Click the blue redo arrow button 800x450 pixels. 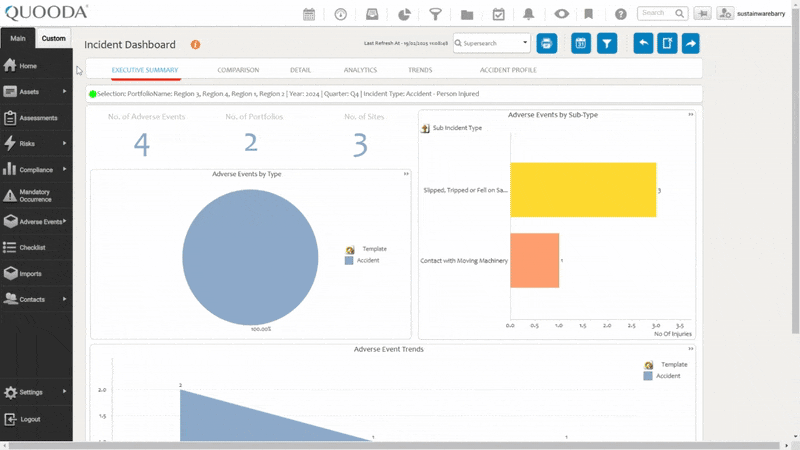(x=690, y=43)
